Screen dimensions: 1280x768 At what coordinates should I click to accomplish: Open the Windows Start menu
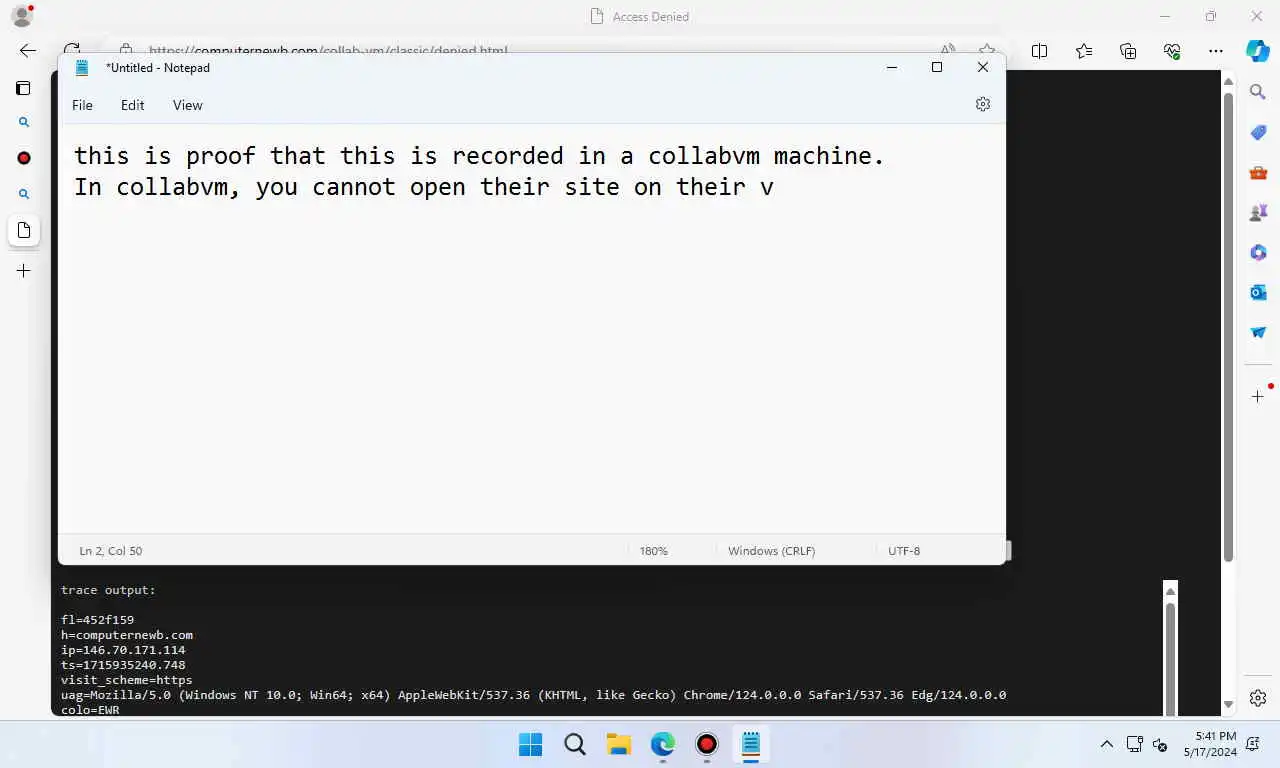[x=530, y=744]
